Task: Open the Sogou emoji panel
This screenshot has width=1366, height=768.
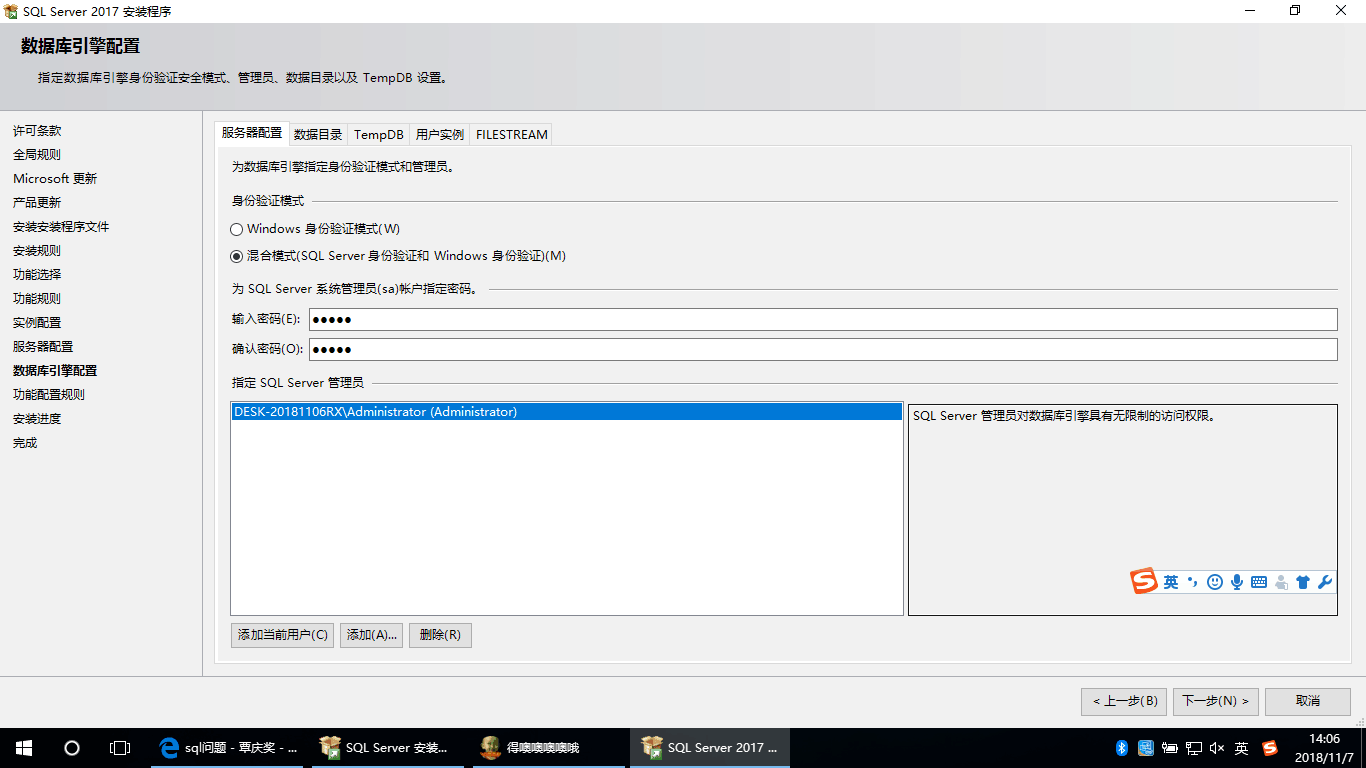Action: [x=1214, y=582]
